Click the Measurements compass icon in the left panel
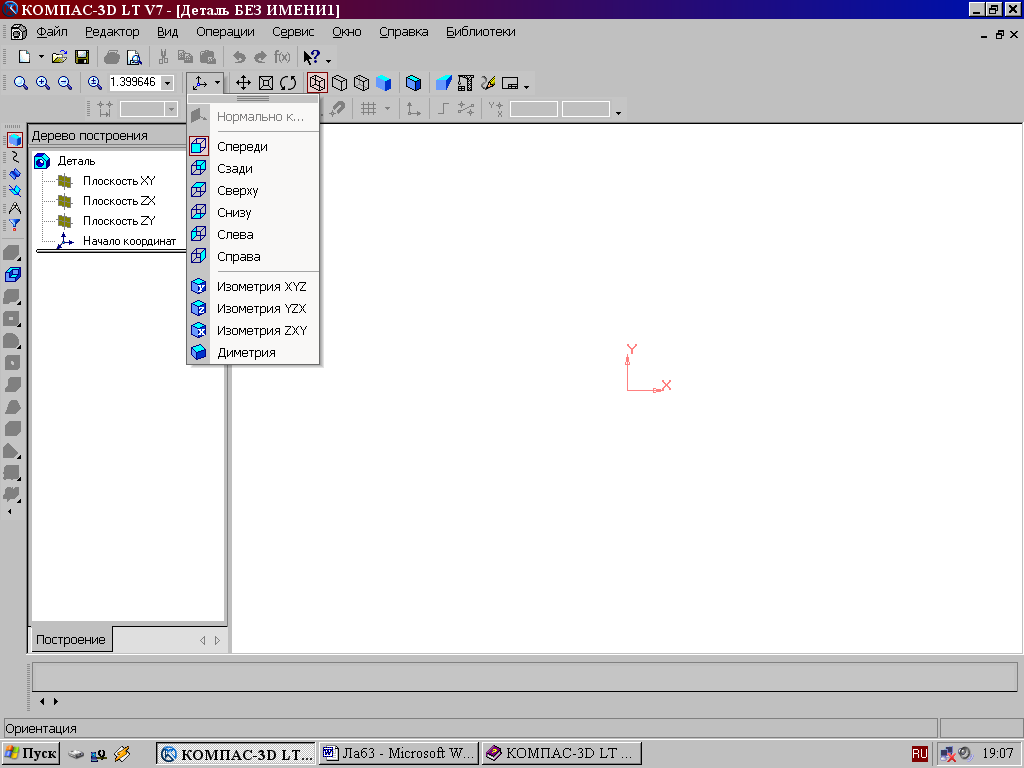Viewport: 1024px width, 768px height. pyautogui.click(x=14, y=208)
